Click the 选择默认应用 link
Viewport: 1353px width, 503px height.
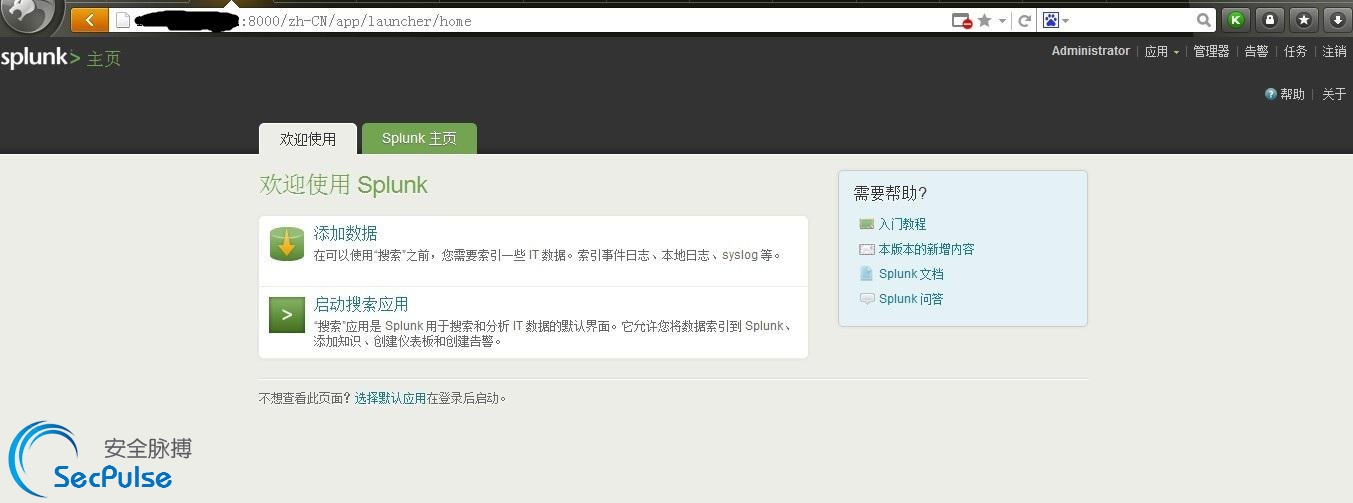[390, 398]
